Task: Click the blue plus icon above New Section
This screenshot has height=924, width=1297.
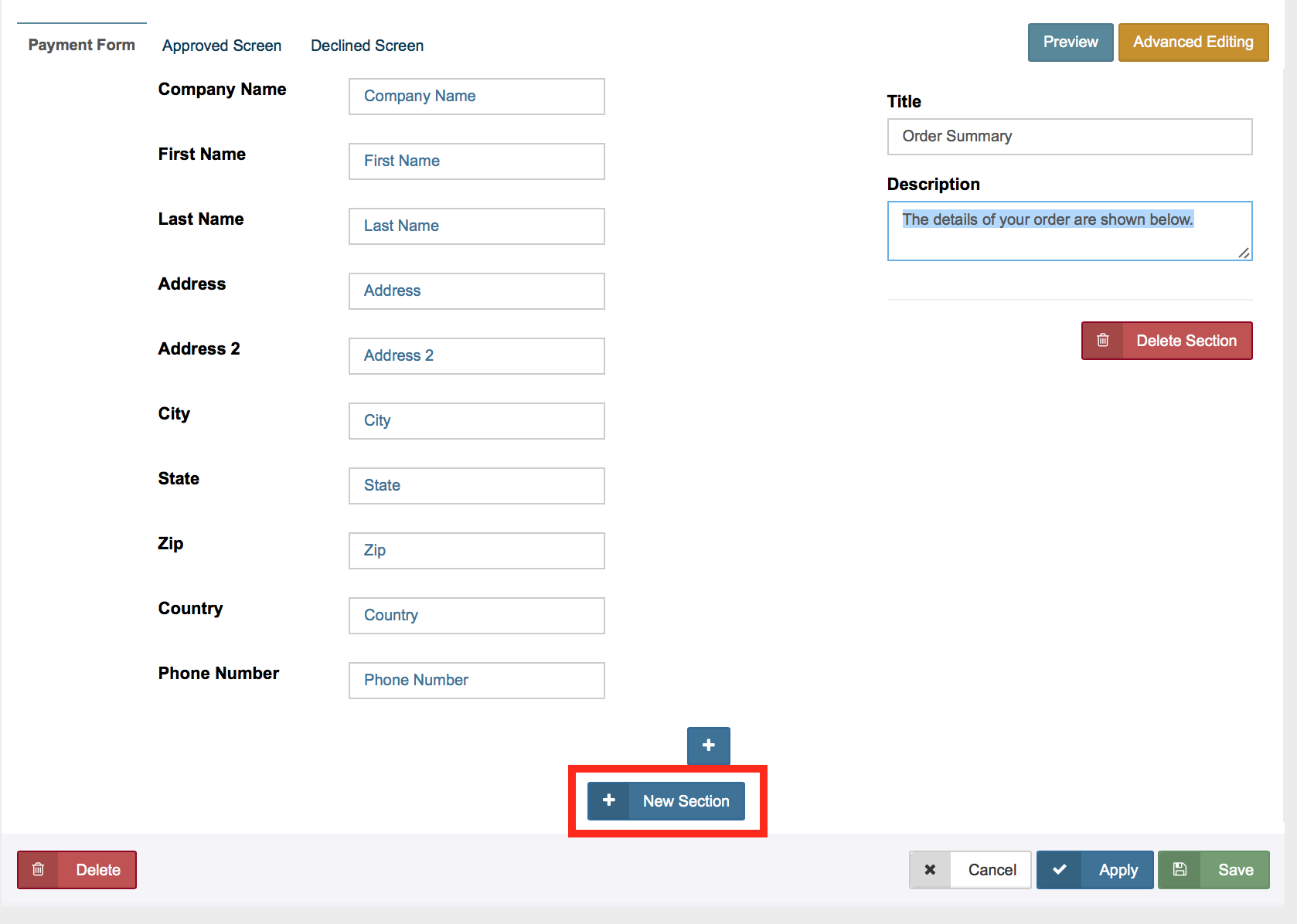Action: coord(708,746)
